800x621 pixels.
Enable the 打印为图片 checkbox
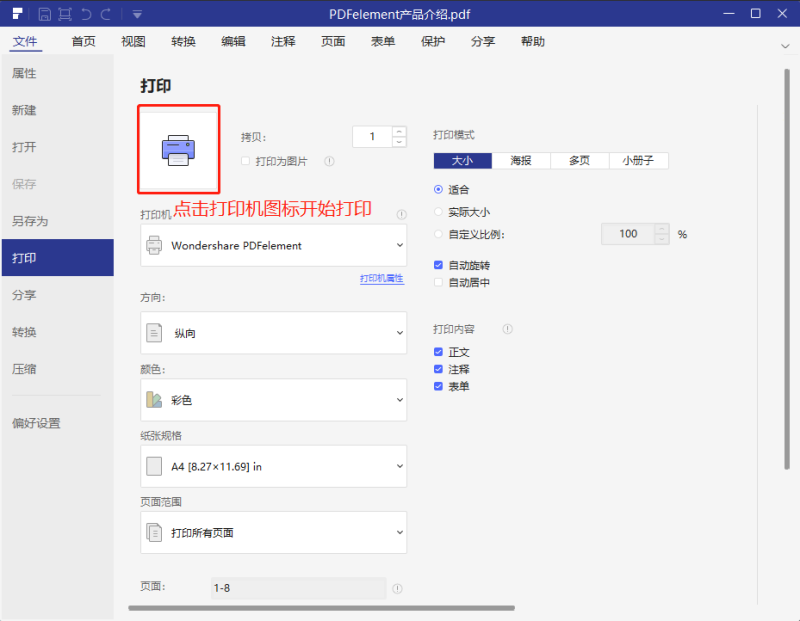[x=244, y=160]
